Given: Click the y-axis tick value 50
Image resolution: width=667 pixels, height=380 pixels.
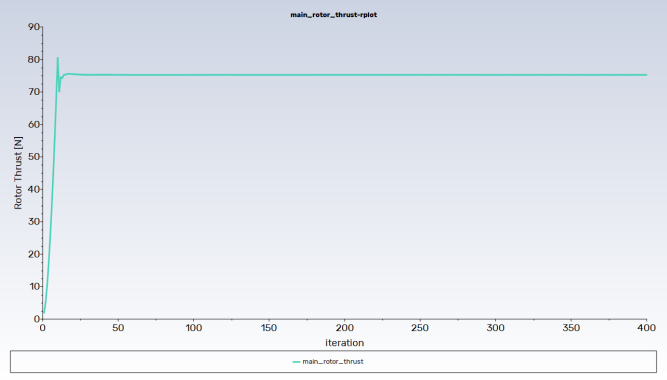Looking at the screenshot, I should point(34,157).
